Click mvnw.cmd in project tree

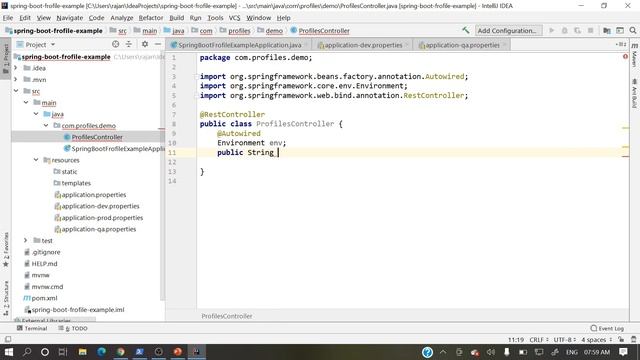[47, 287]
